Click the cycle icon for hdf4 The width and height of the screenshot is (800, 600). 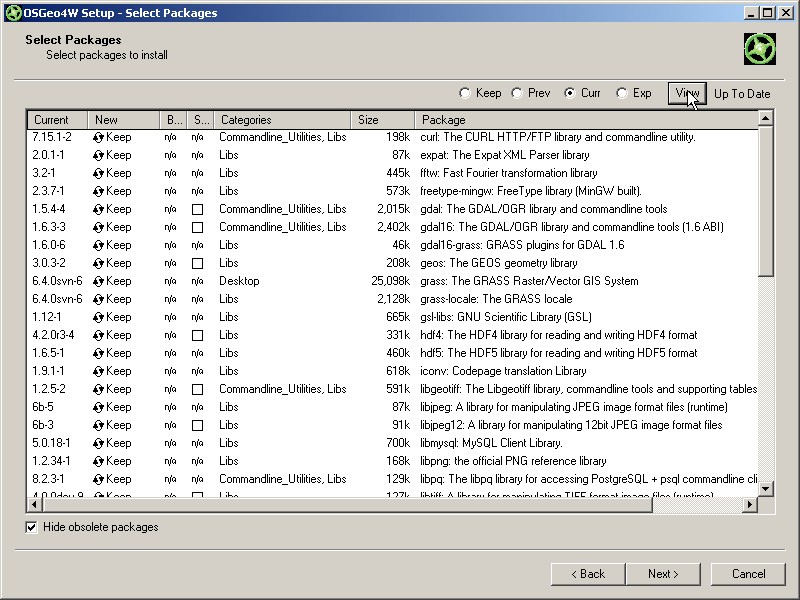tap(98, 335)
